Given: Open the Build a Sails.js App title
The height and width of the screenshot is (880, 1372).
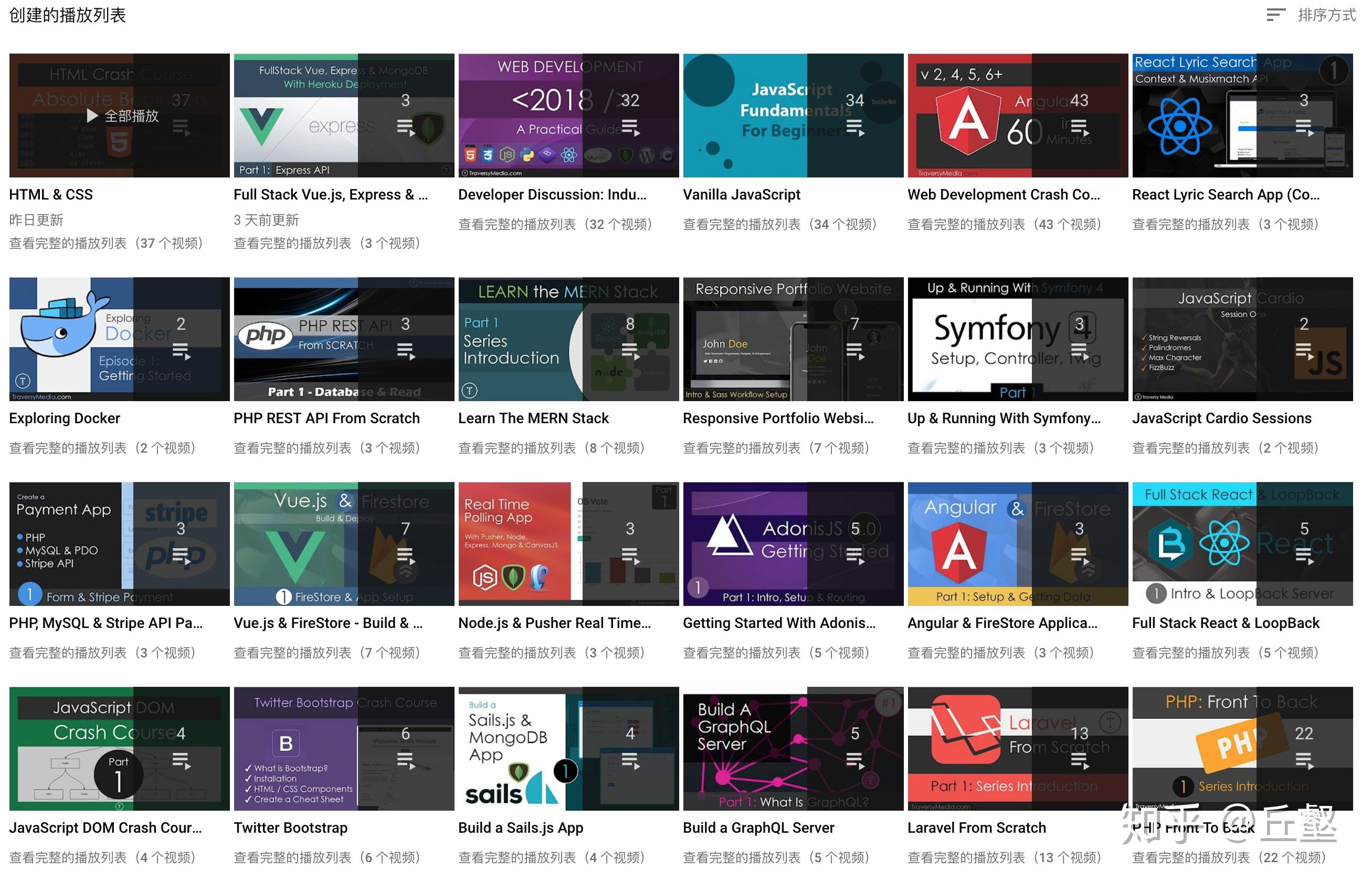Looking at the screenshot, I should pyautogui.click(x=521, y=828).
